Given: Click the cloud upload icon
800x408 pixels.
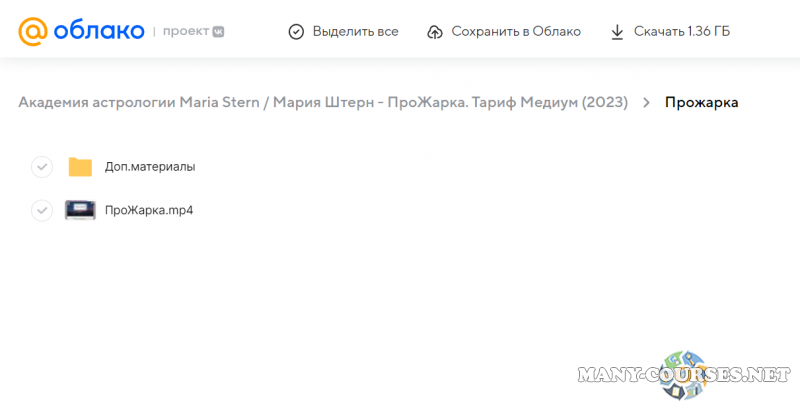Looking at the screenshot, I should pyautogui.click(x=435, y=32).
